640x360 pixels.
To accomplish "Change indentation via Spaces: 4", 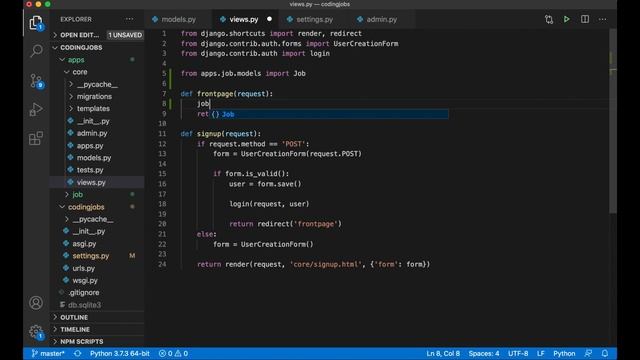I will 484,353.
